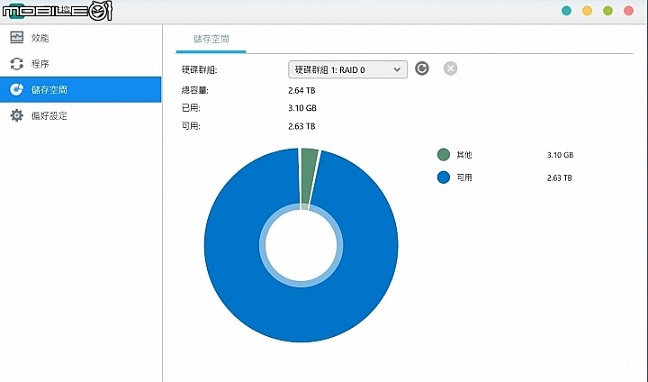The width and height of the screenshot is (648, 382).
Task: Select the 儲存空間 pie chart icon
Action: 17,89
